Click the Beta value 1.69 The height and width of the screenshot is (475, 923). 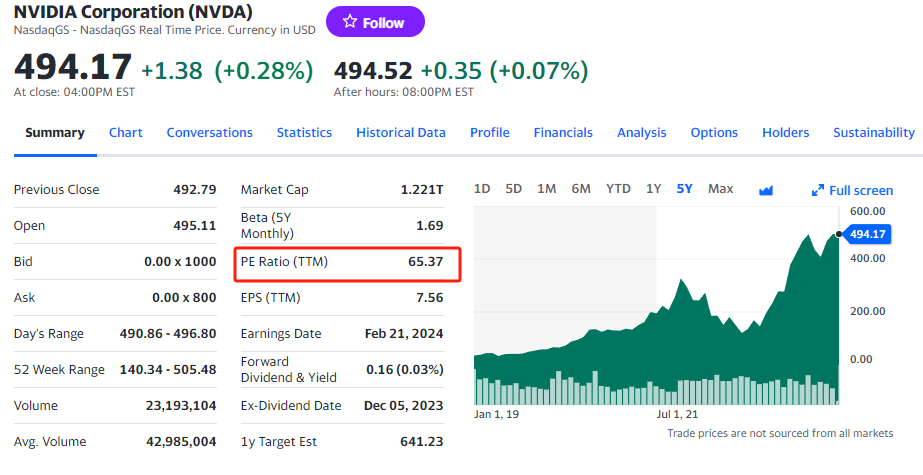point(430,225)
